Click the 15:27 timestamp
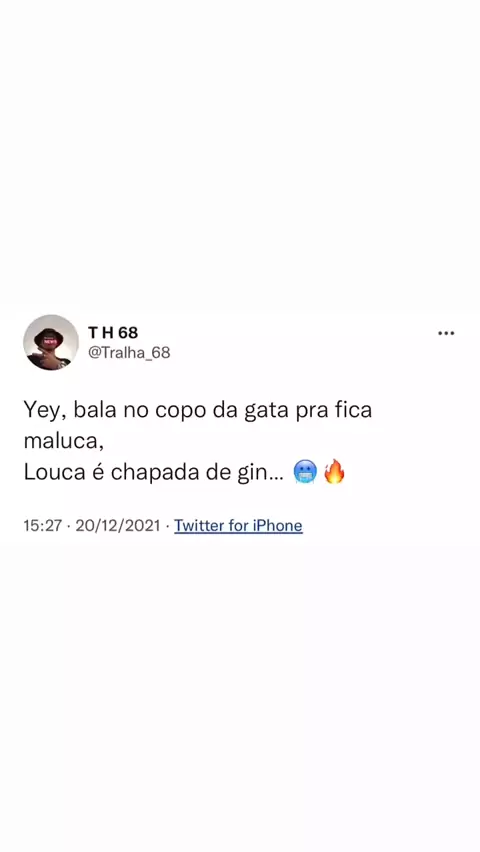 tap(42, 525)
